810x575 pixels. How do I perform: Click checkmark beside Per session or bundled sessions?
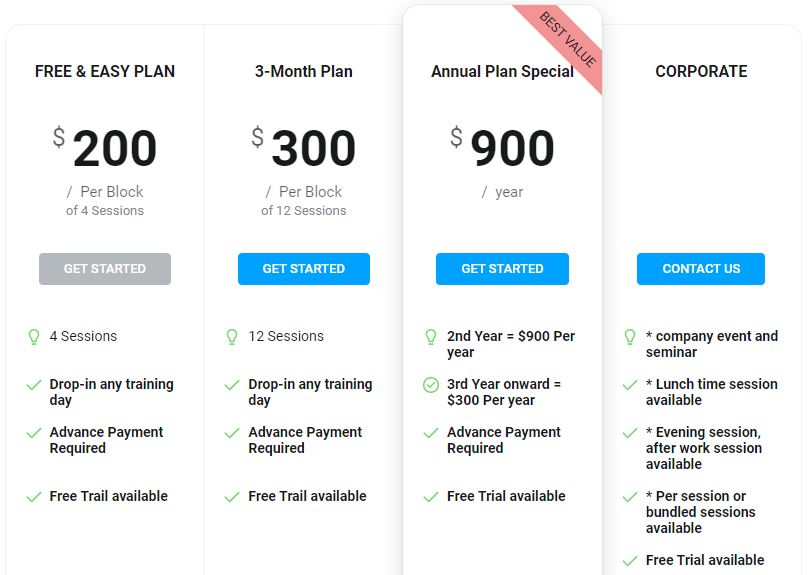pos(630,497)
